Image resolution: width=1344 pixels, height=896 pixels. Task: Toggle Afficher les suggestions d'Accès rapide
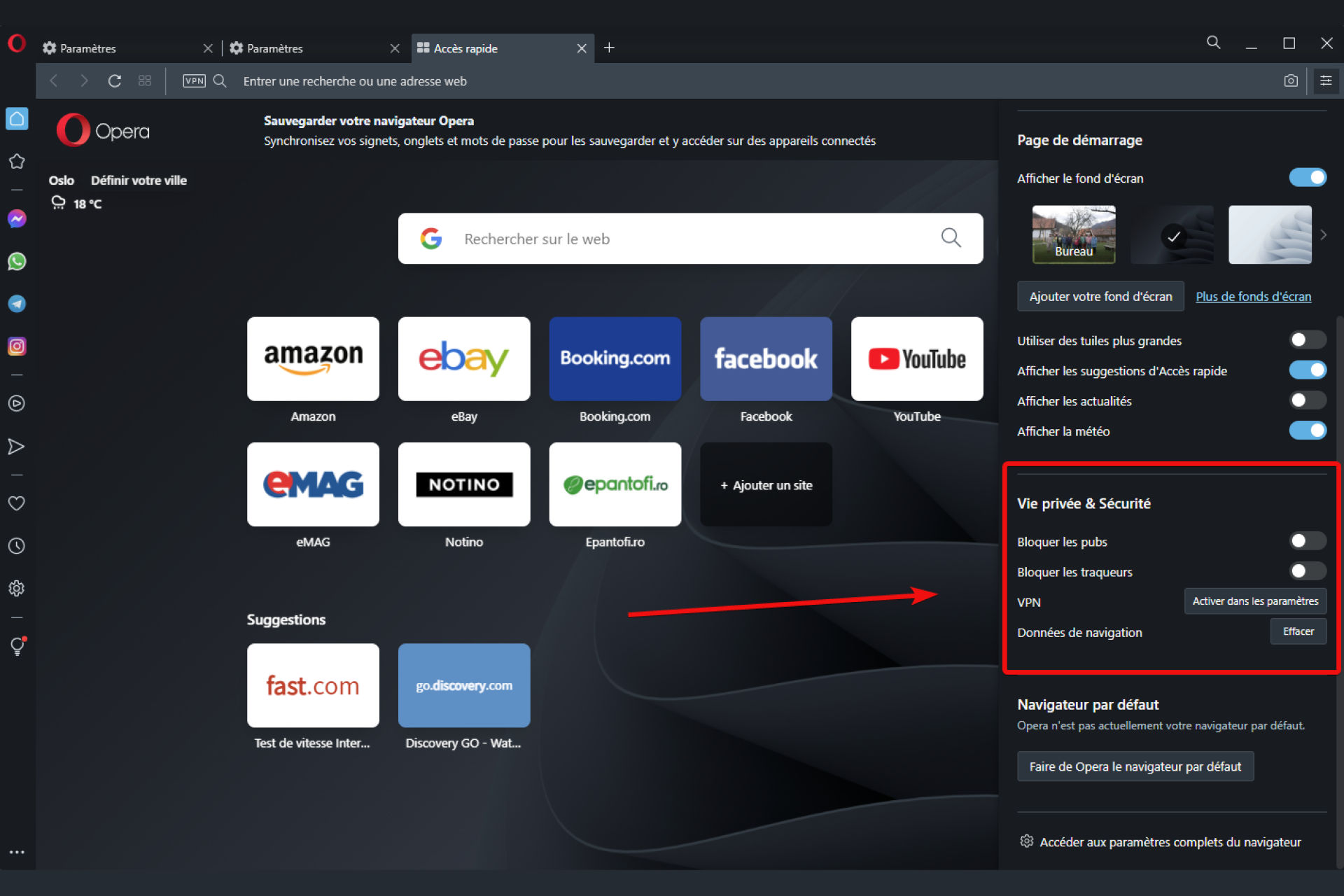coord(1308,370)
